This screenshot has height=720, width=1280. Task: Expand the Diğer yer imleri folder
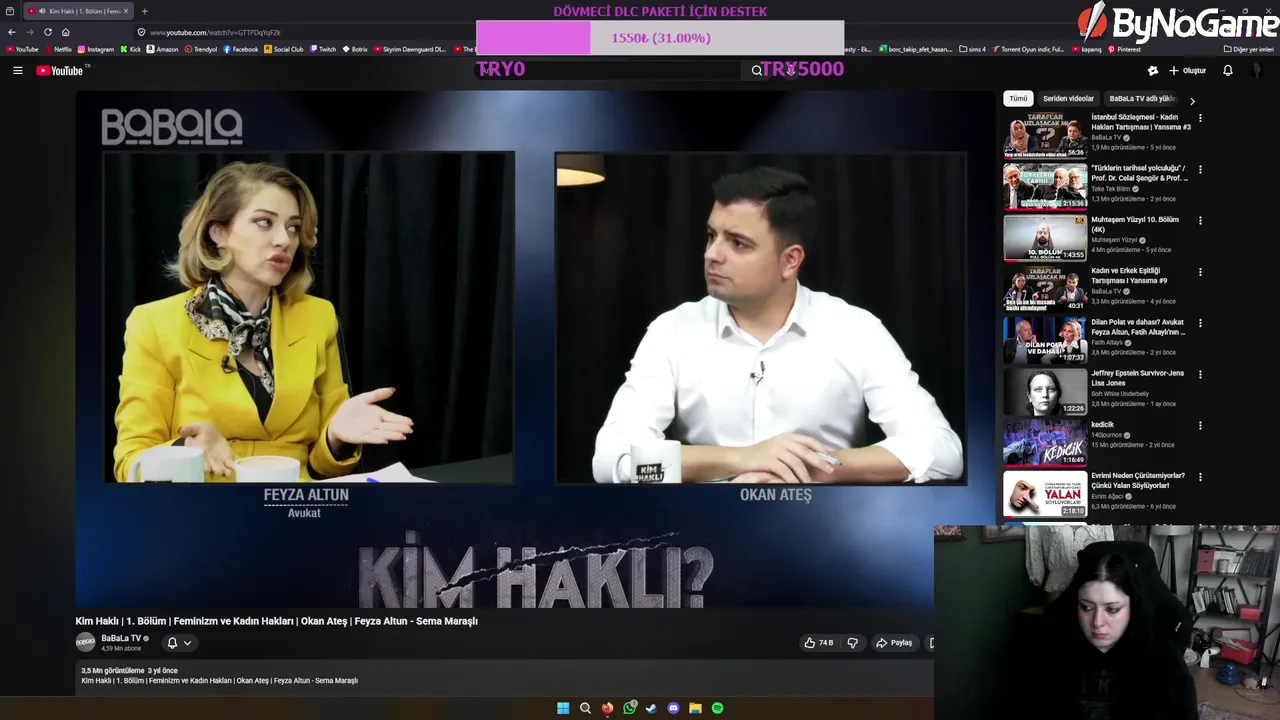coord(1248,49)
